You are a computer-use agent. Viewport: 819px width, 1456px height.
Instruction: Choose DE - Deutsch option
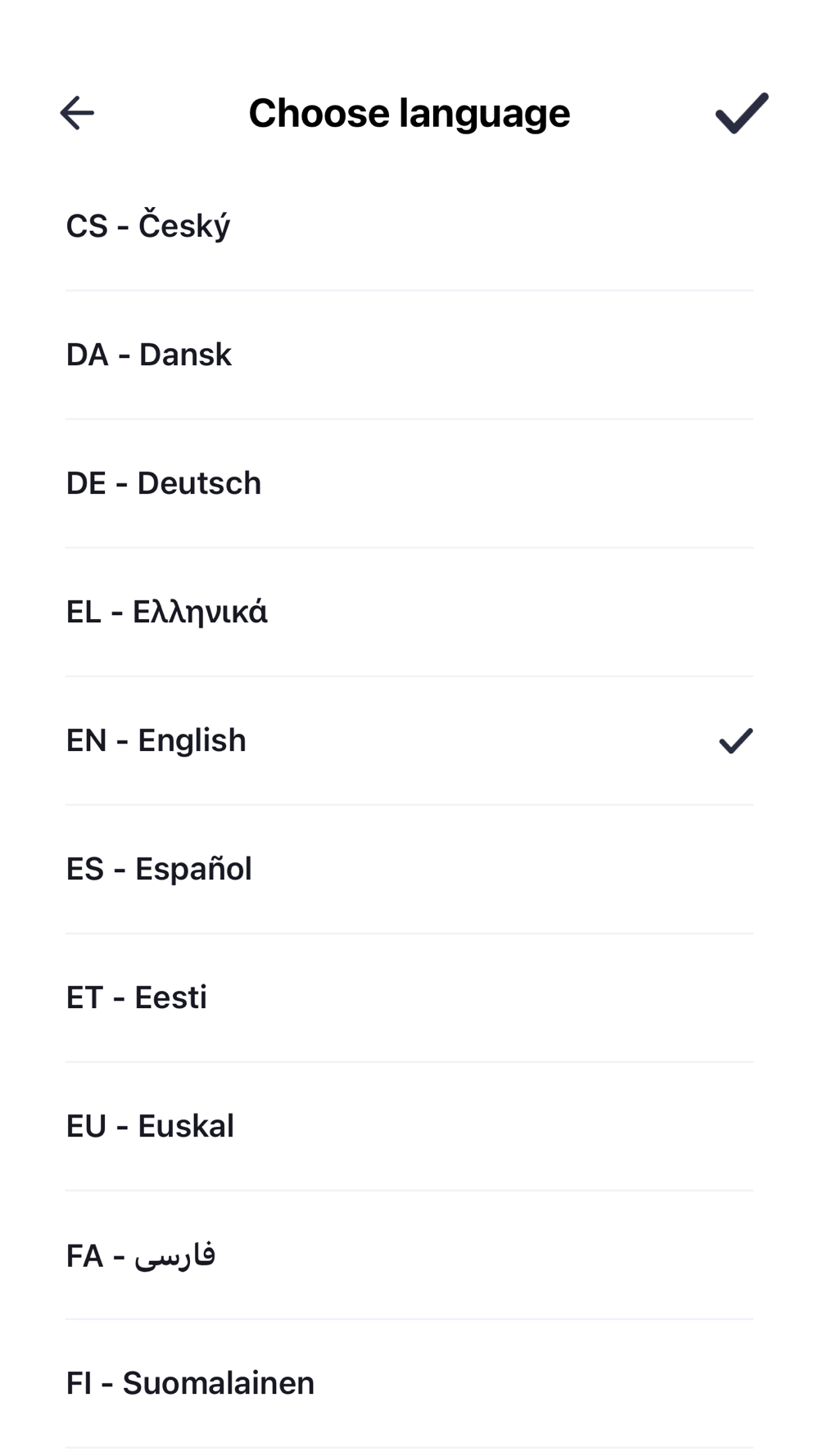pyautogui.click(x=409, y=483)
